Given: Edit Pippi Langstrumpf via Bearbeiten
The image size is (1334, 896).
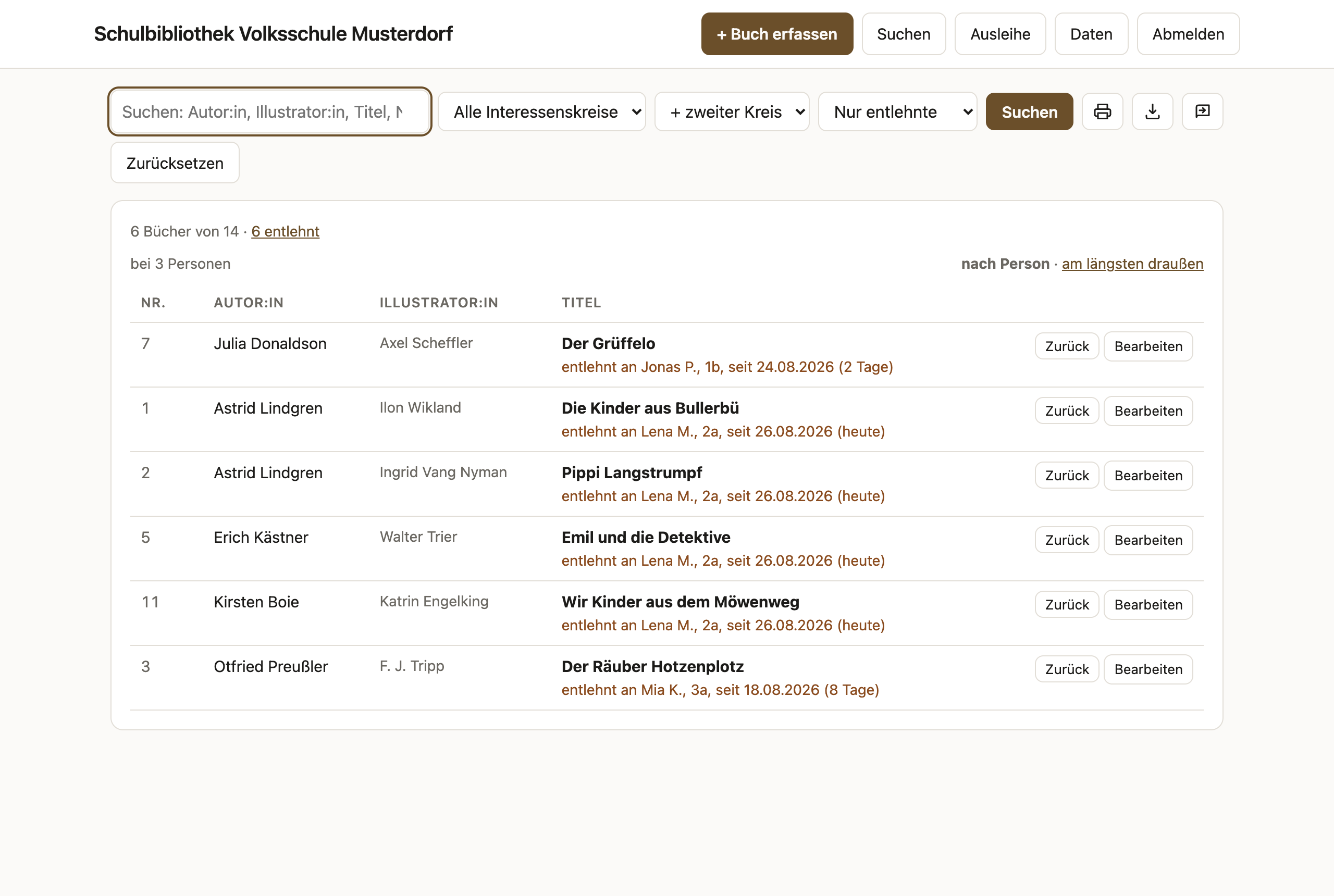Looking at the screenshot, I should [1147, 476].
